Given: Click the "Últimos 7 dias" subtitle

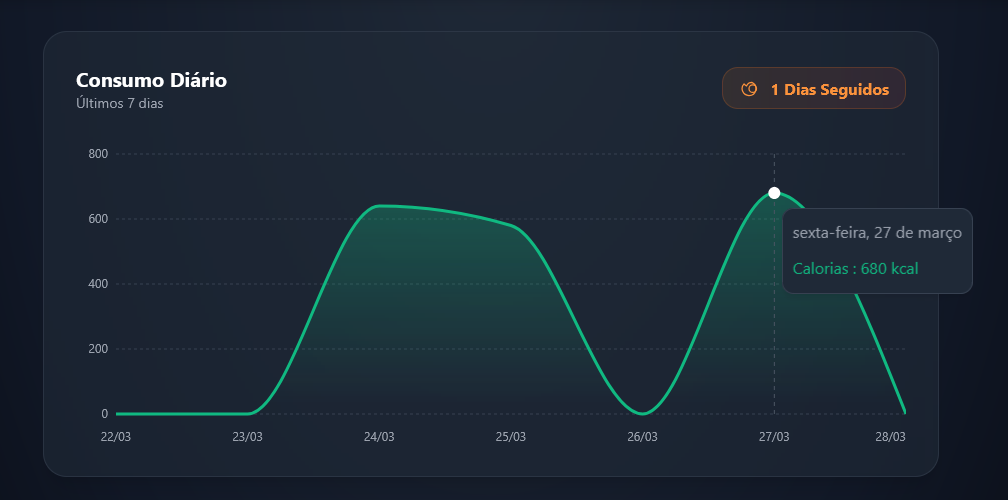Looking at the screenshot, I should point(119,104).
